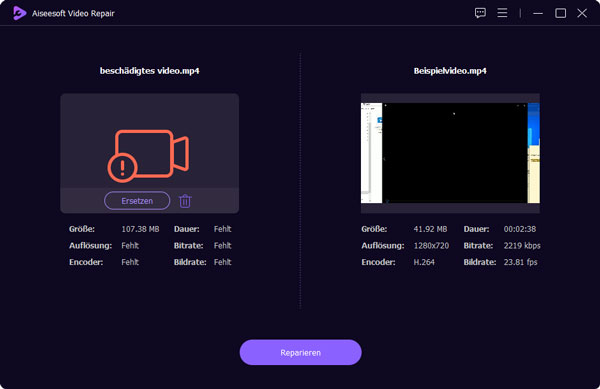Select the H.264 encoder value
The height and width of the screenshot is (389, 600).
(x=424, y=262)
